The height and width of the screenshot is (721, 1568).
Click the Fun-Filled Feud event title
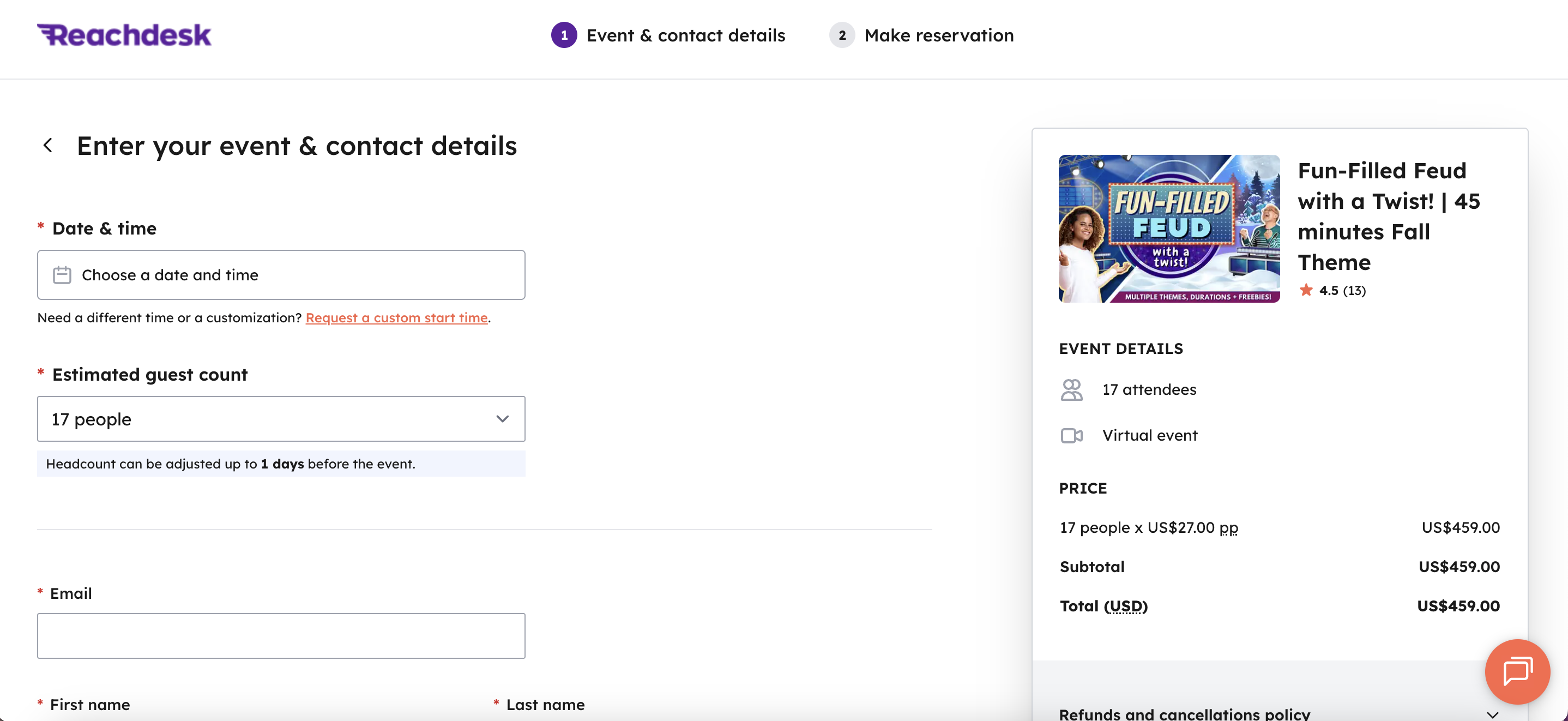click(1389, 216)
